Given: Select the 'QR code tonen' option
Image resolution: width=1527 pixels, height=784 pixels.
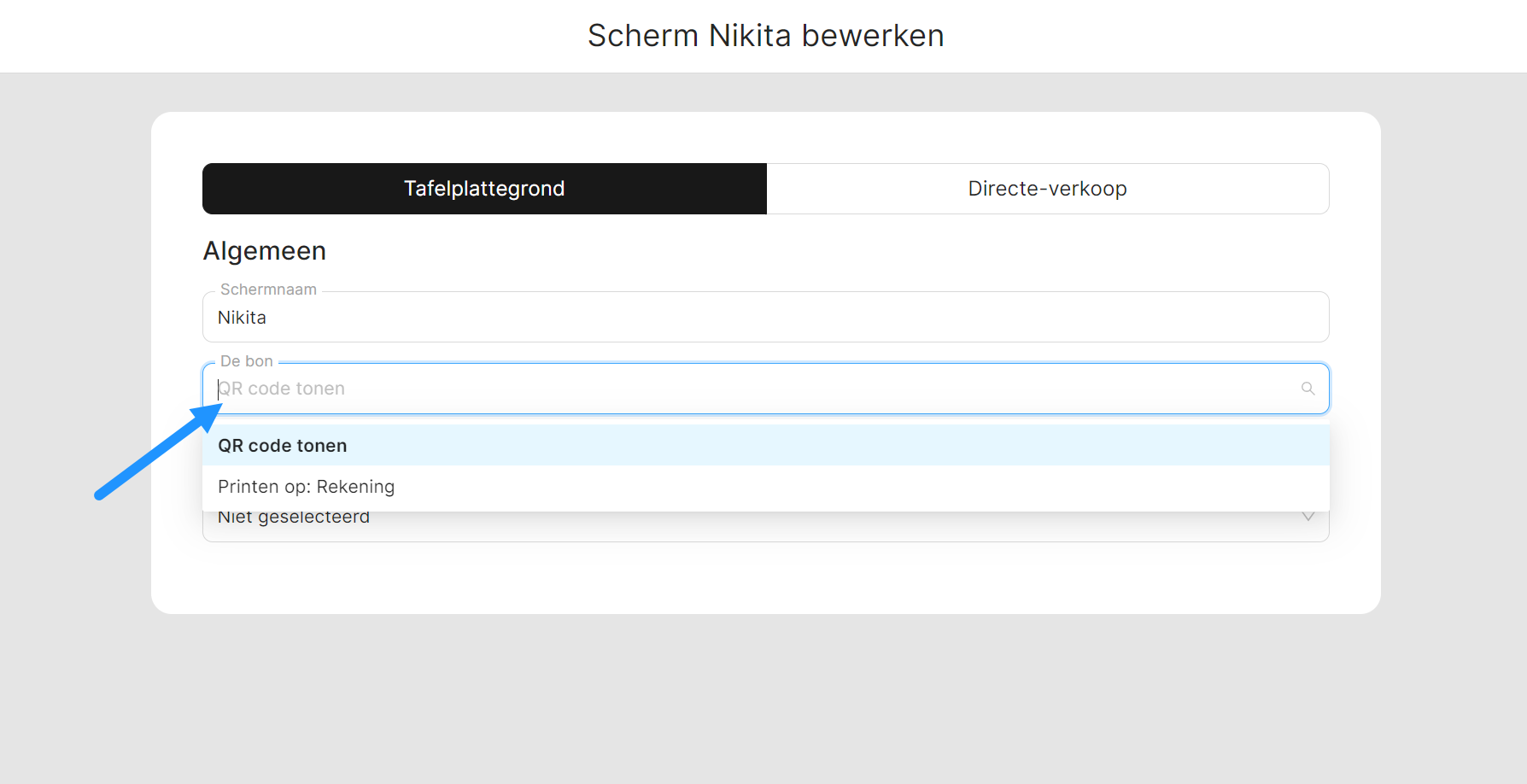Looking at the screenshot, I should coord(283,446).
